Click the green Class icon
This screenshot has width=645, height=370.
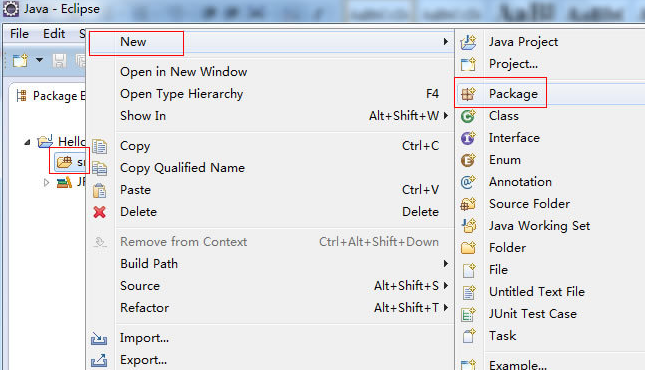(x=468, y=116)
